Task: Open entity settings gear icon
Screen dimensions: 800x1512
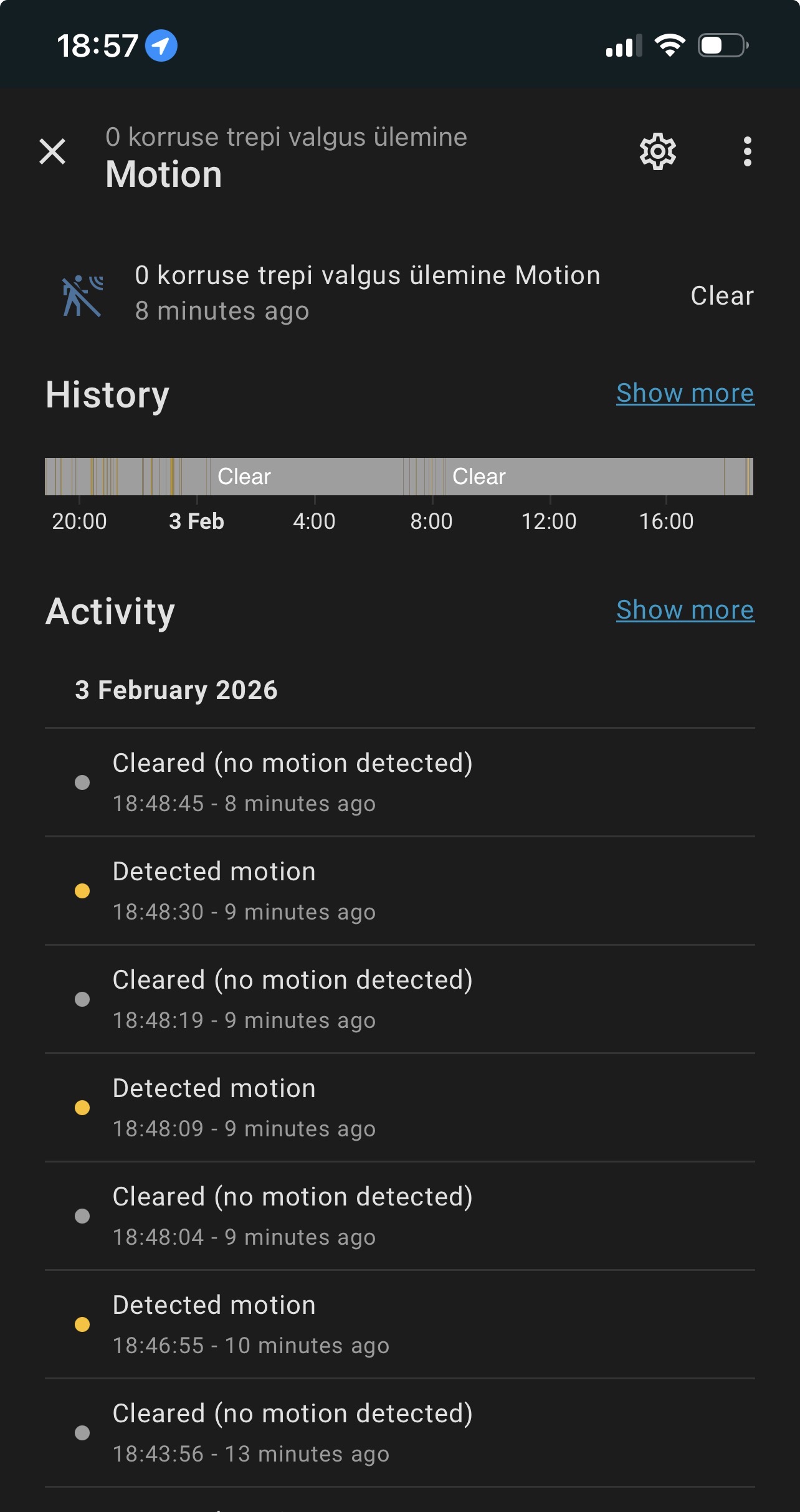Action: [657, 151]
